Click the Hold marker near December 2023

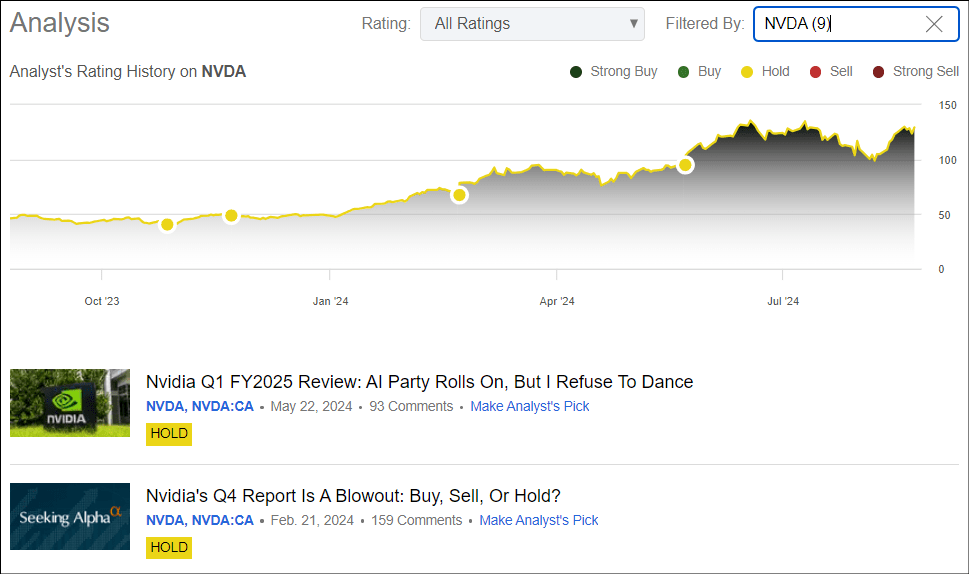(x=231, y=216)
